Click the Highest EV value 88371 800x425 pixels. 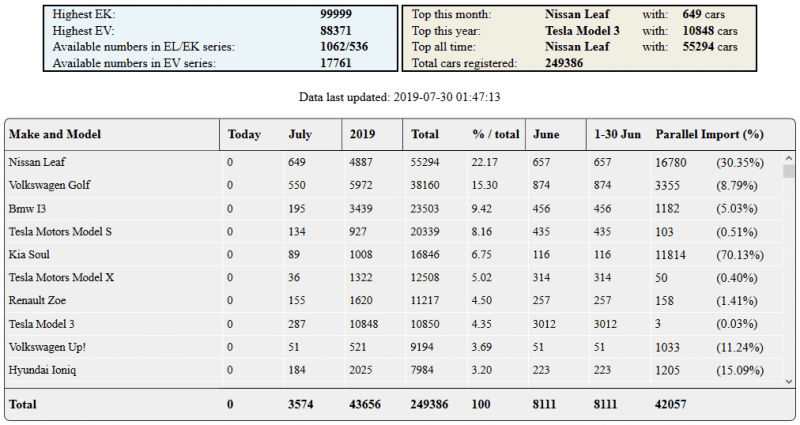pyautogui.click(x=336, y=31)
